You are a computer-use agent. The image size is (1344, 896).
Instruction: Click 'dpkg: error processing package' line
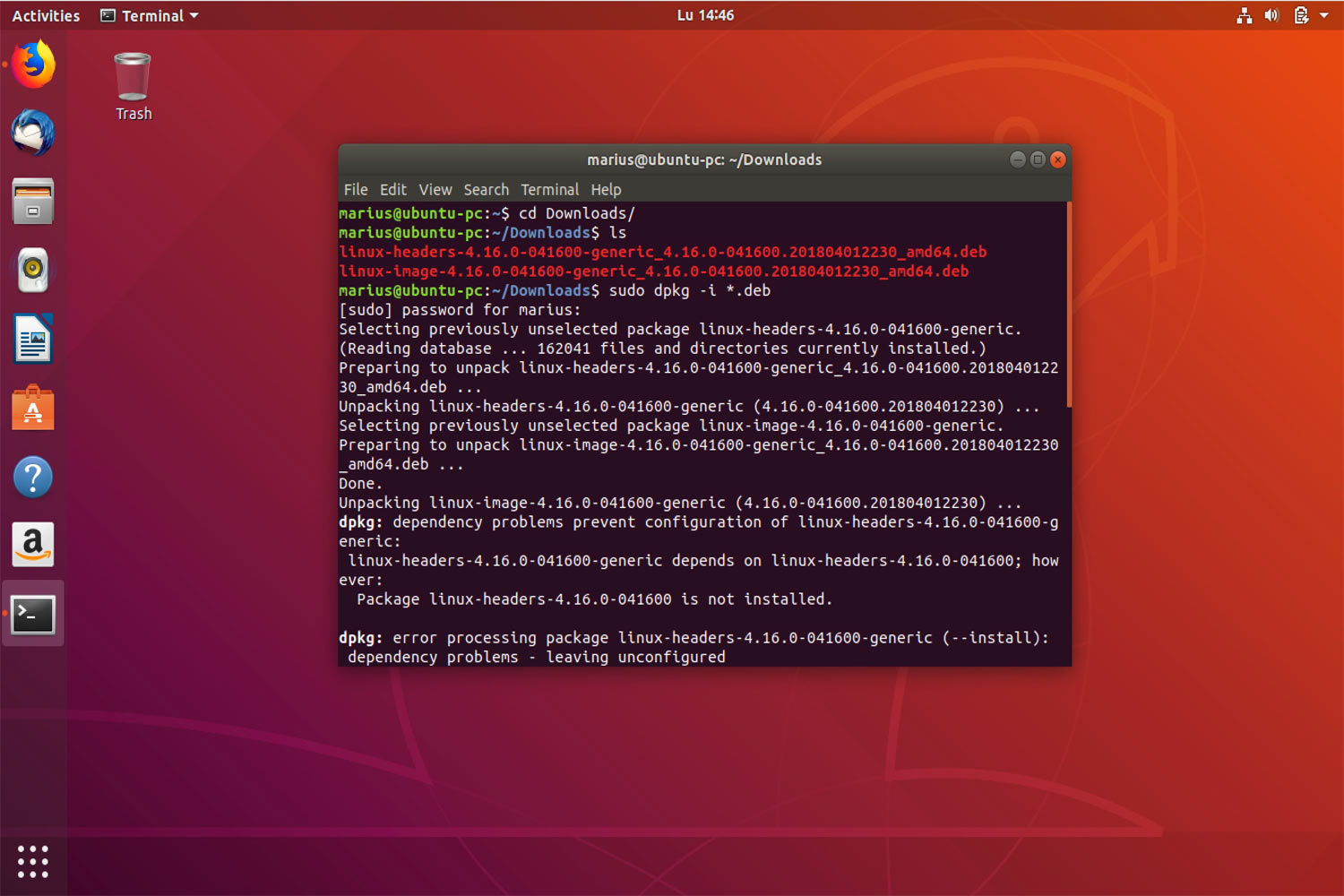coord(694,638)
